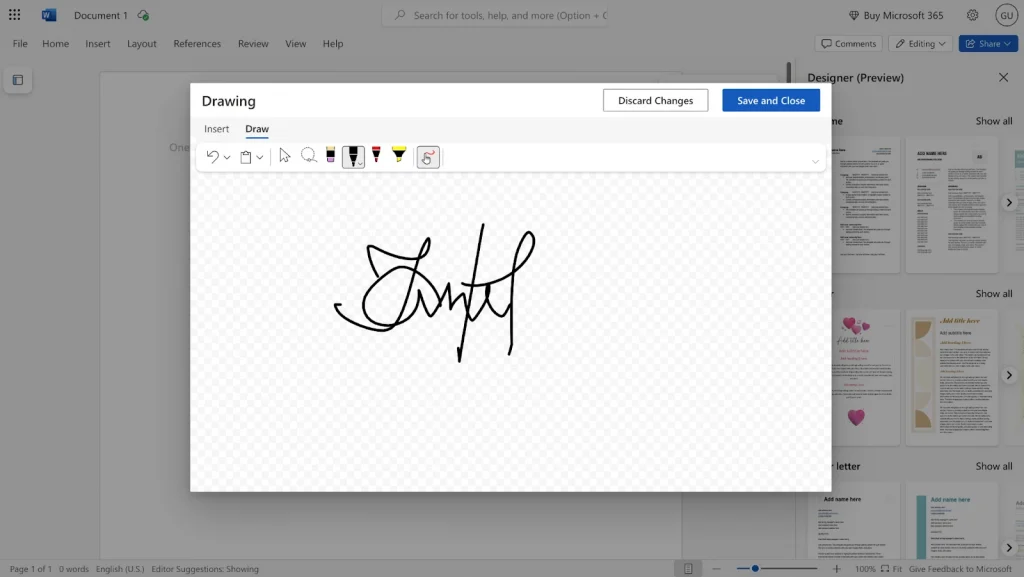
Task: Click the Undo icon in Drawing toolbar
Action: 212,157
